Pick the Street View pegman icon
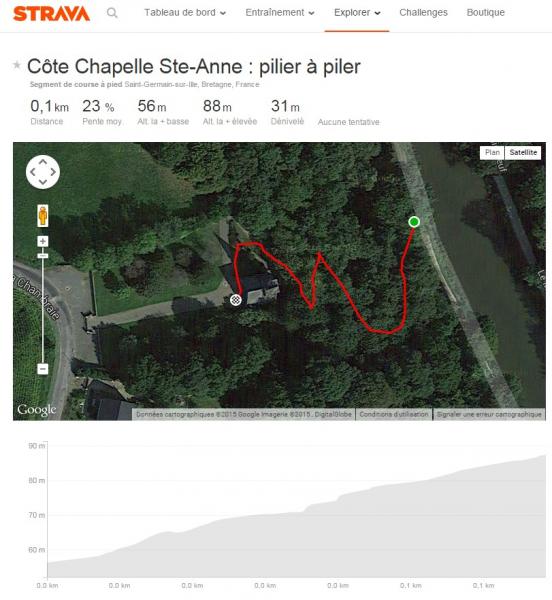The height and width of the screenshot is (600, 552). click(43, 215)
